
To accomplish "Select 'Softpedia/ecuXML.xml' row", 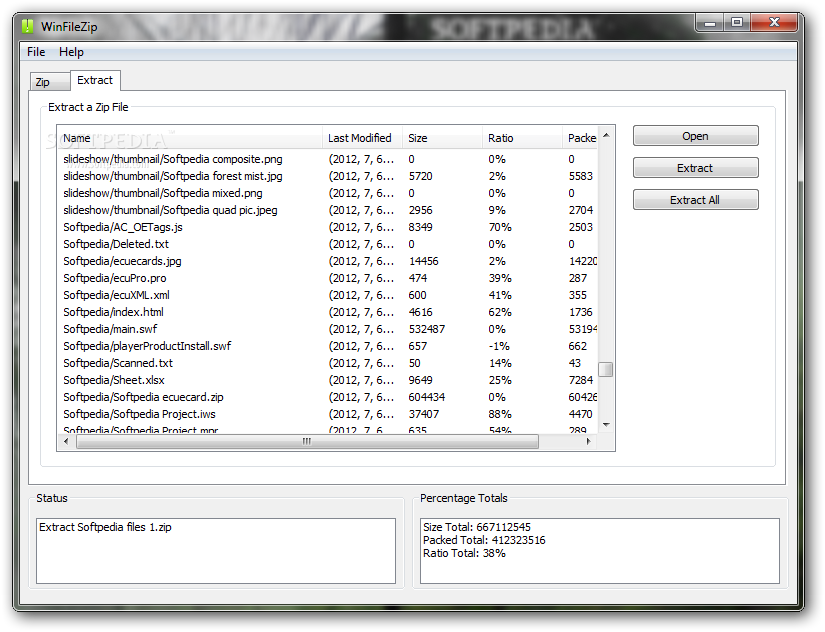I will pos(327,295).
